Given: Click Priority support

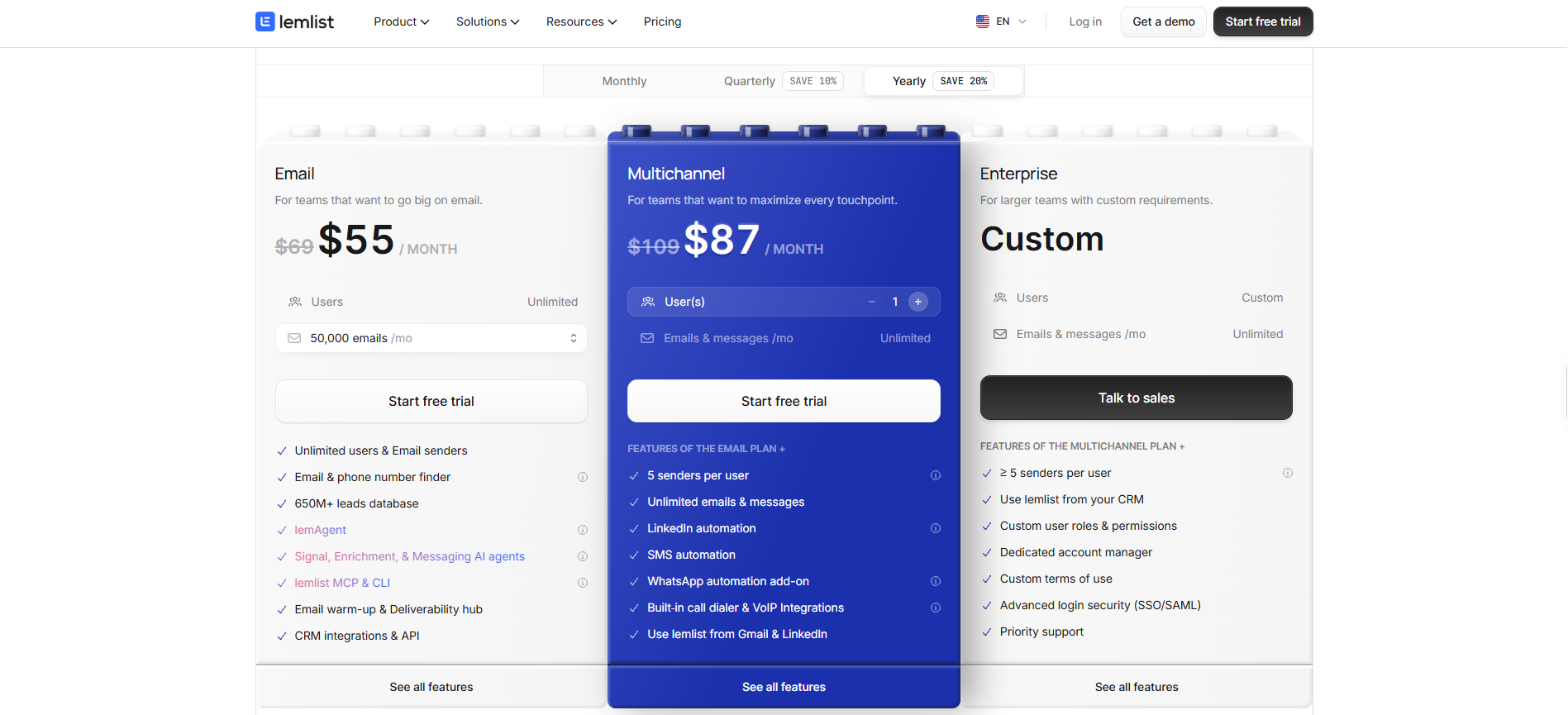Looking at the screenshot, I should click(x=1041, y=632).
